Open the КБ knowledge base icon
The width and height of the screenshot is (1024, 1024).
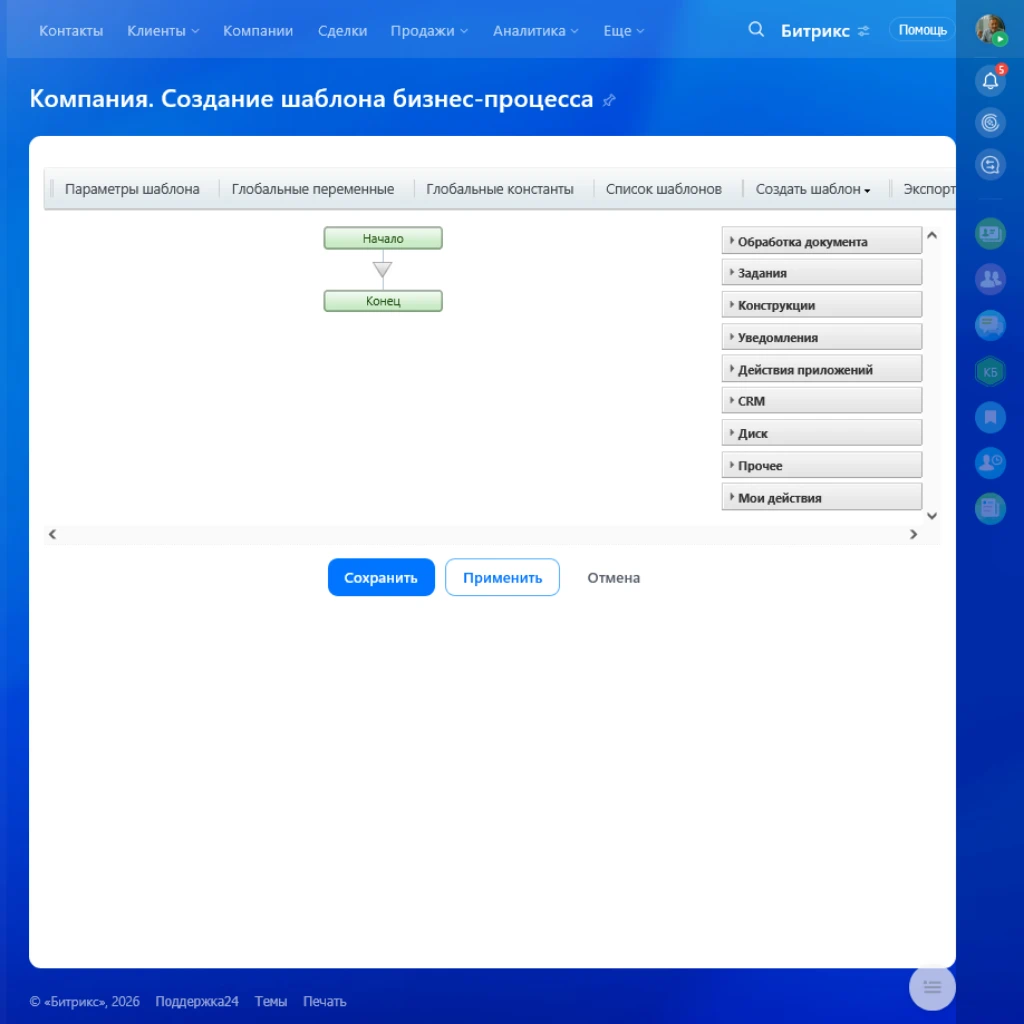tap(989, 371)
